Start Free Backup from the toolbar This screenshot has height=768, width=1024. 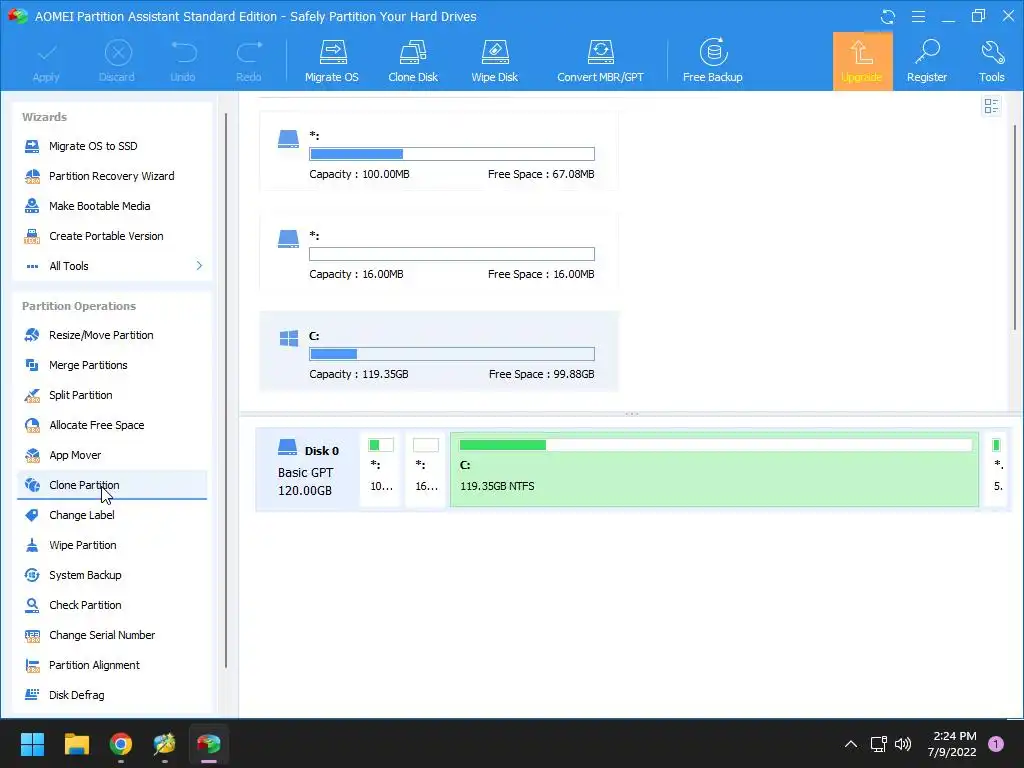(x=712, y=61)
